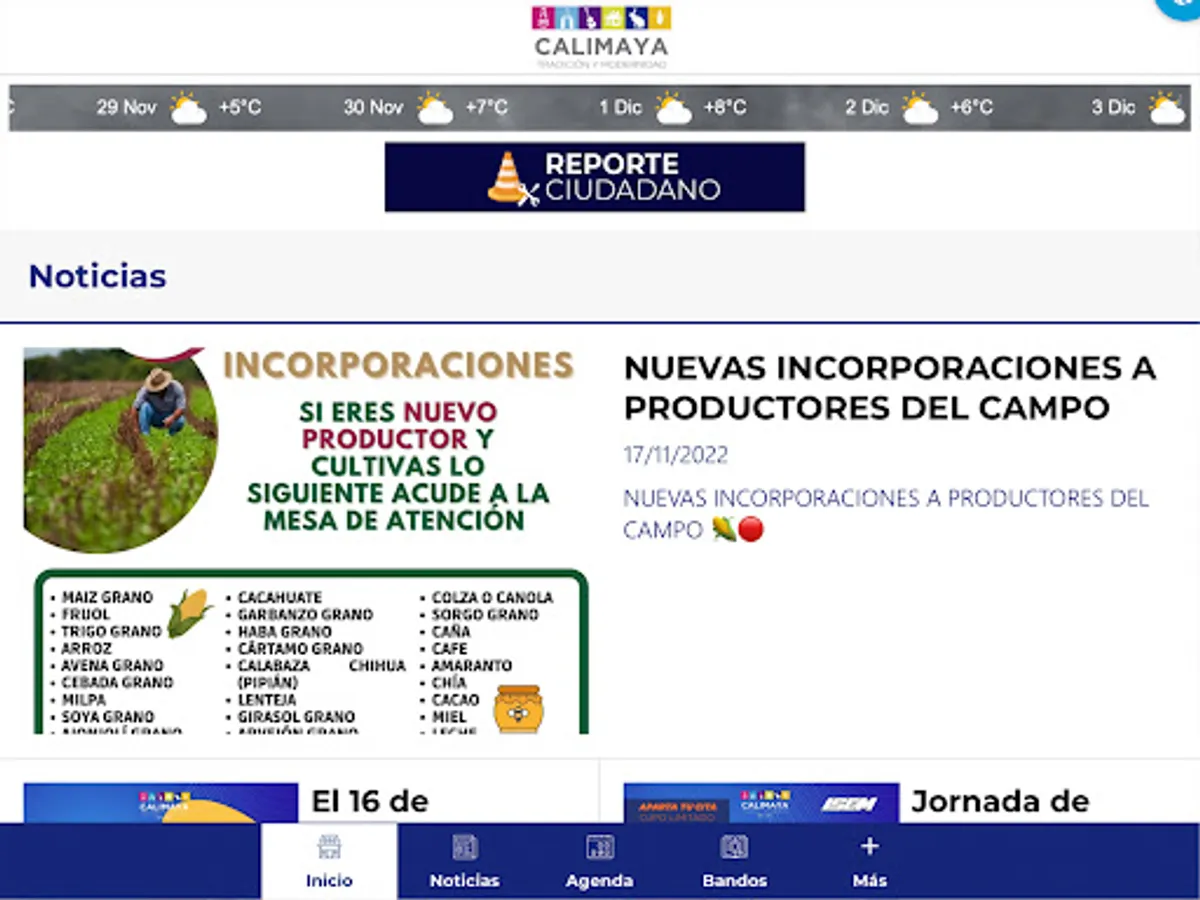This screenshot has height=900, width=1200.
Task: Click the +8°C temperature reading
Action: 725,107
